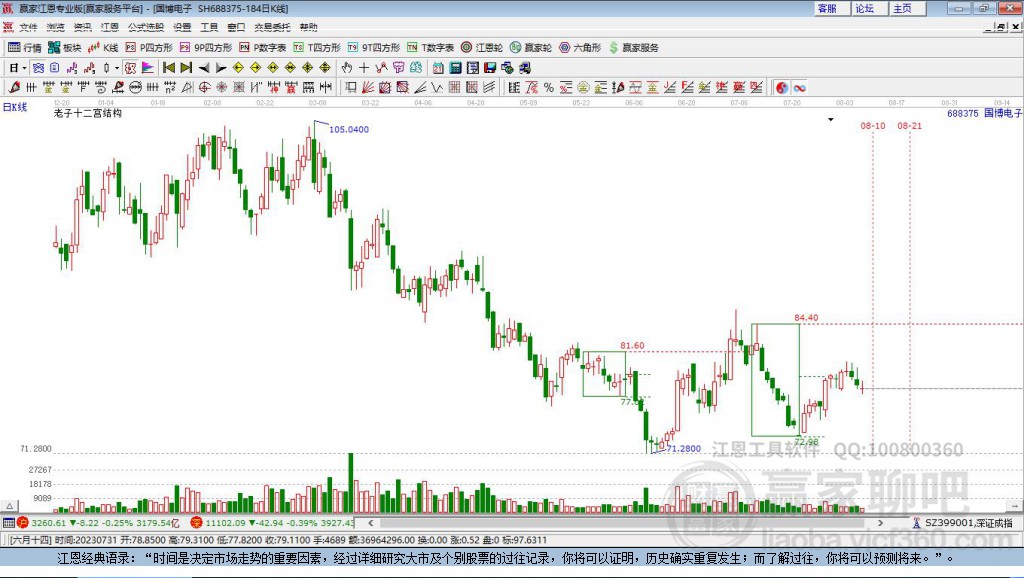The width and height of the screenshot is (1024, 578).
Task: Jump to first bar with green skip-start icon
Action: pos(169,67)
